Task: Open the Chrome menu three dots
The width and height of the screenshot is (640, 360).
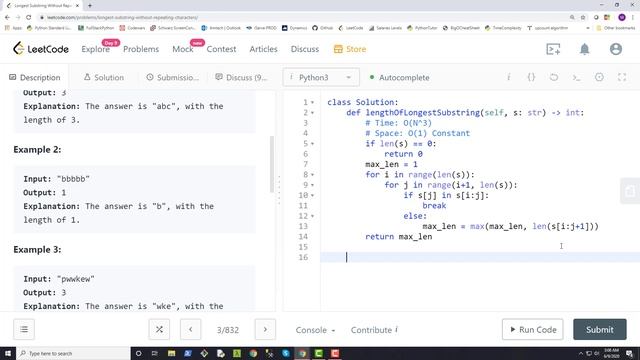Action: coord(633,17)
